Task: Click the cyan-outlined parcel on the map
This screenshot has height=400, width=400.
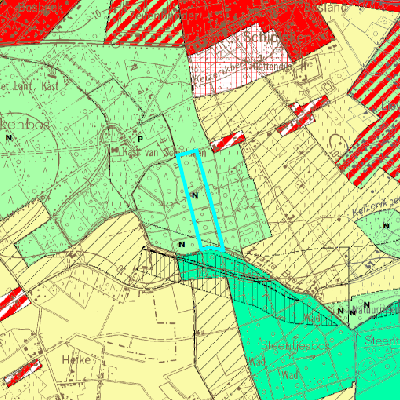Action: (200, 200)
